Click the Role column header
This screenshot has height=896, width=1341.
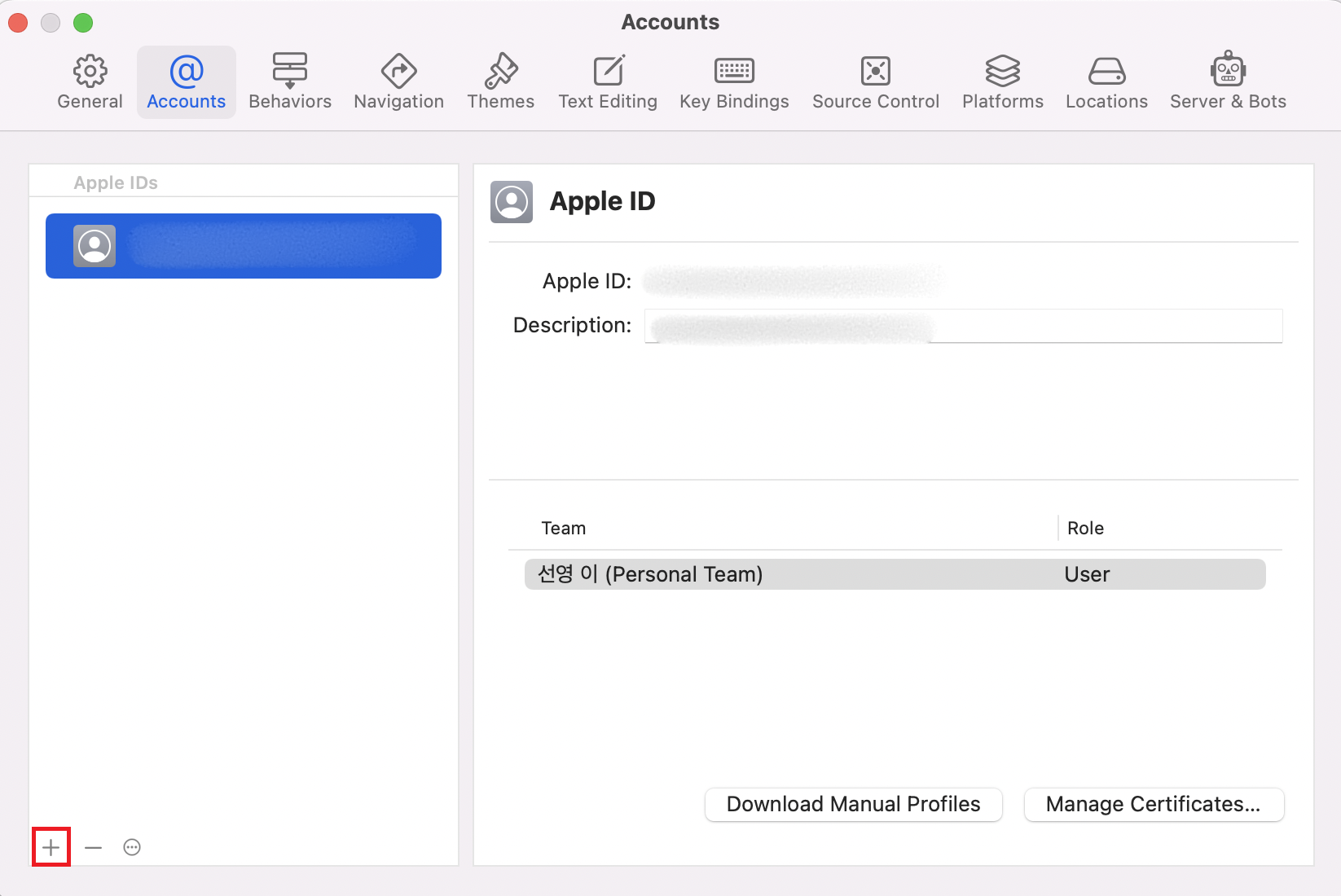click(x=1085, y=528)
